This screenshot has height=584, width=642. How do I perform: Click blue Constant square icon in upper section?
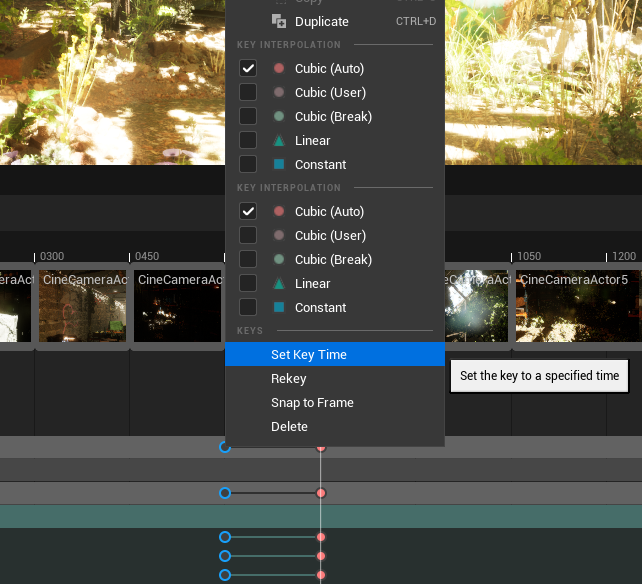(279, 164)
